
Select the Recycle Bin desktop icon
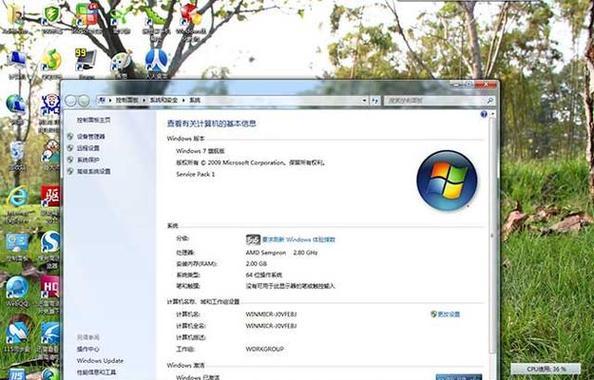point(17,152)
